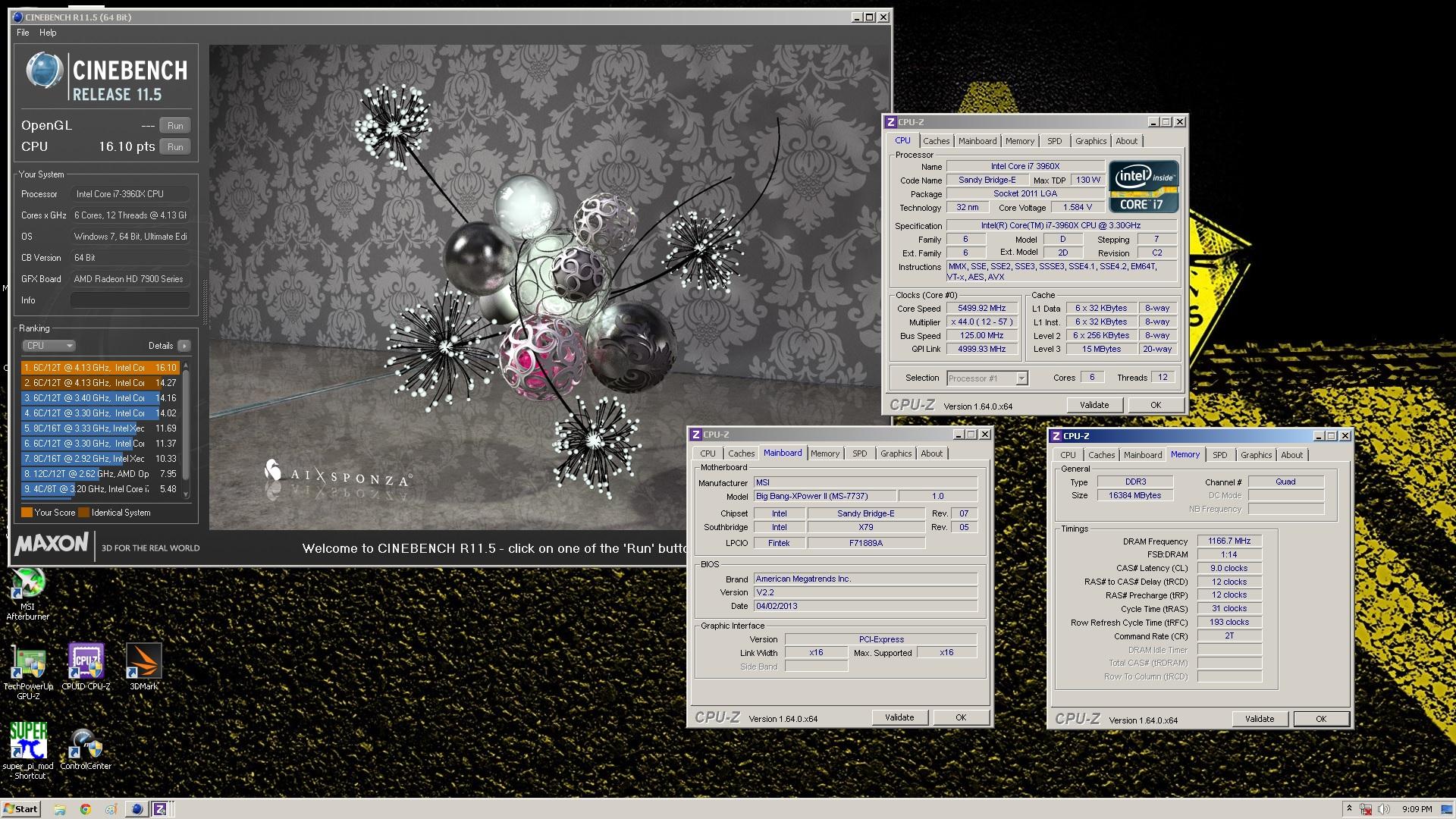This screenshot has height=819, width=1456.
Task: Select ranking entry 2 scoring 14.27
Action: tap(101, 383)
